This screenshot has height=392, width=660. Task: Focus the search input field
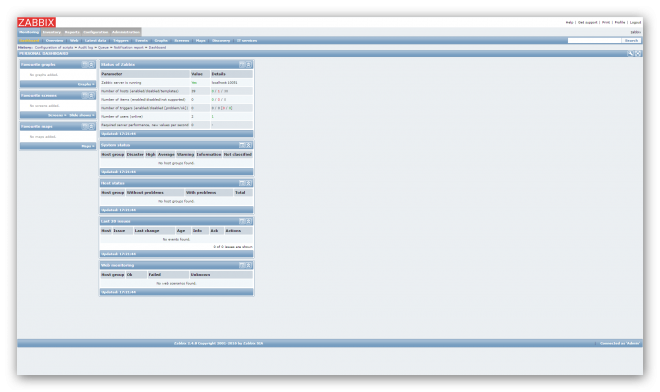click(x=594, y=40)
